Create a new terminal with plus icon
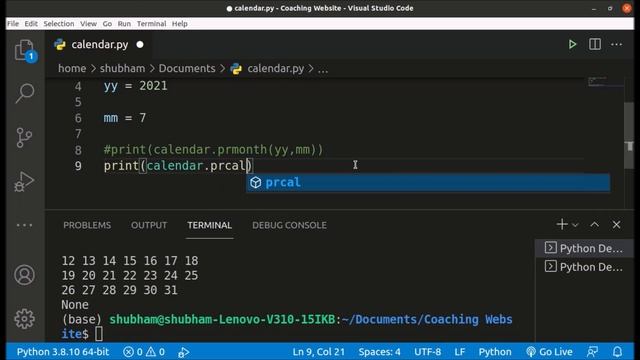The height and width of the screenshot is (360, 640). click(562, 224)
